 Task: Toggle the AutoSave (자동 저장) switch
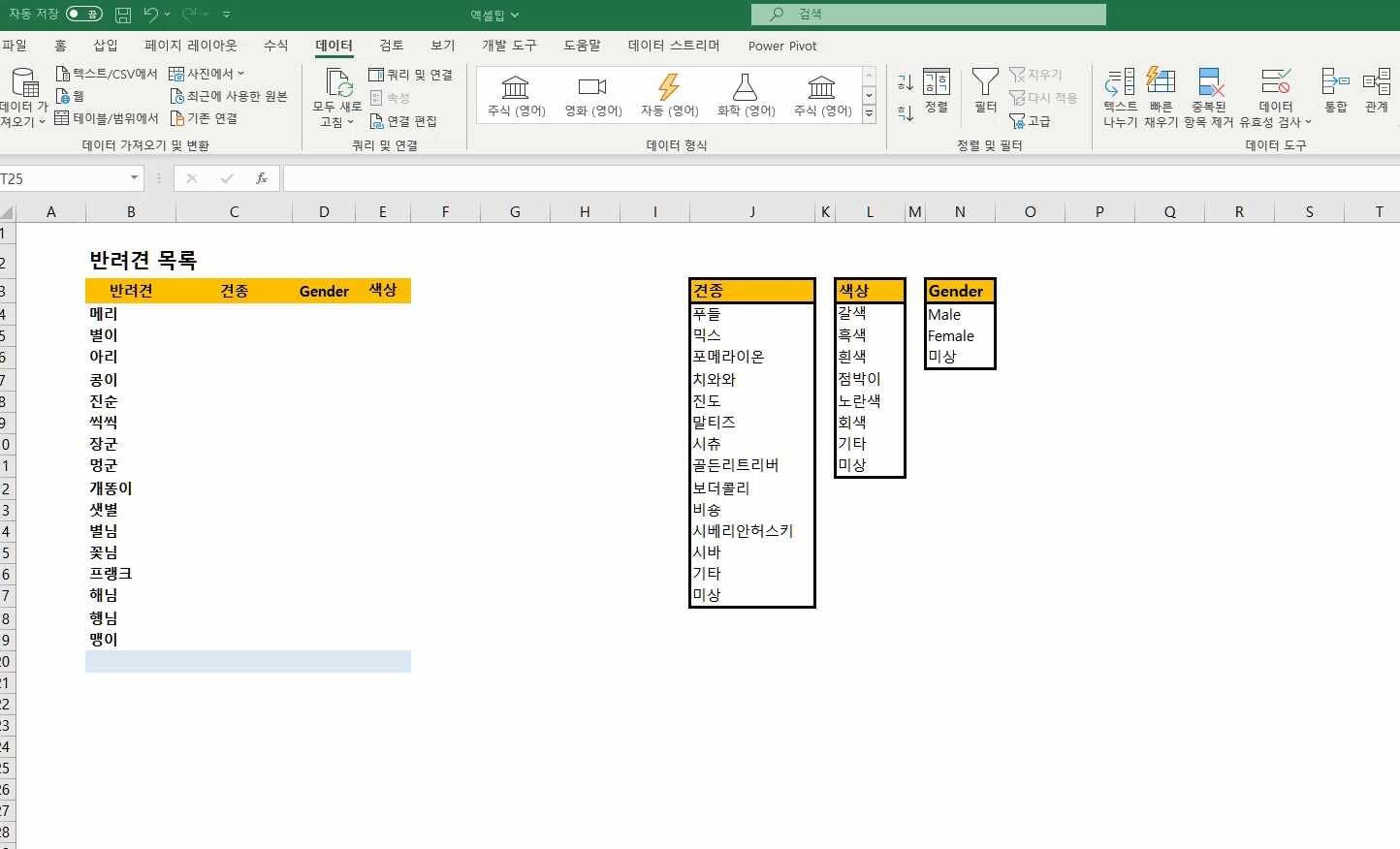(x=84, y=15)
